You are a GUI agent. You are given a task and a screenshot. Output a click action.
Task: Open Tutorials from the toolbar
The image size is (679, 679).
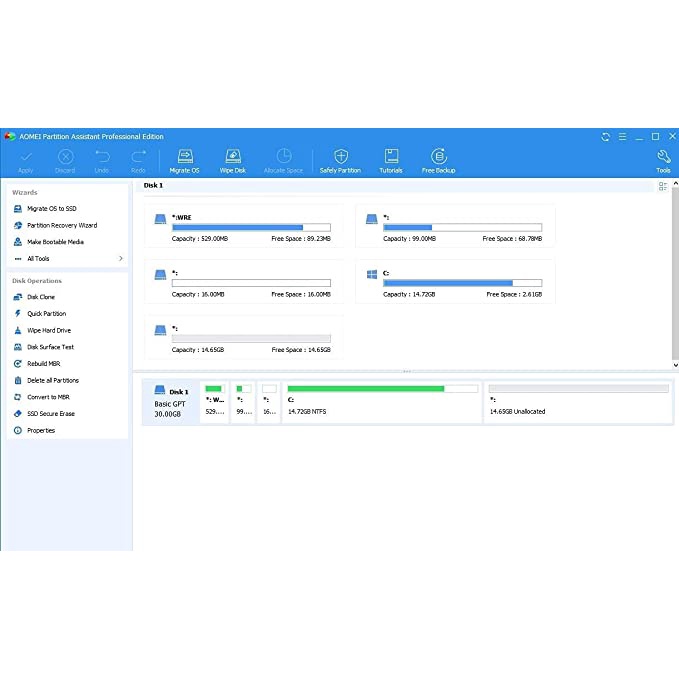point(391,160)
